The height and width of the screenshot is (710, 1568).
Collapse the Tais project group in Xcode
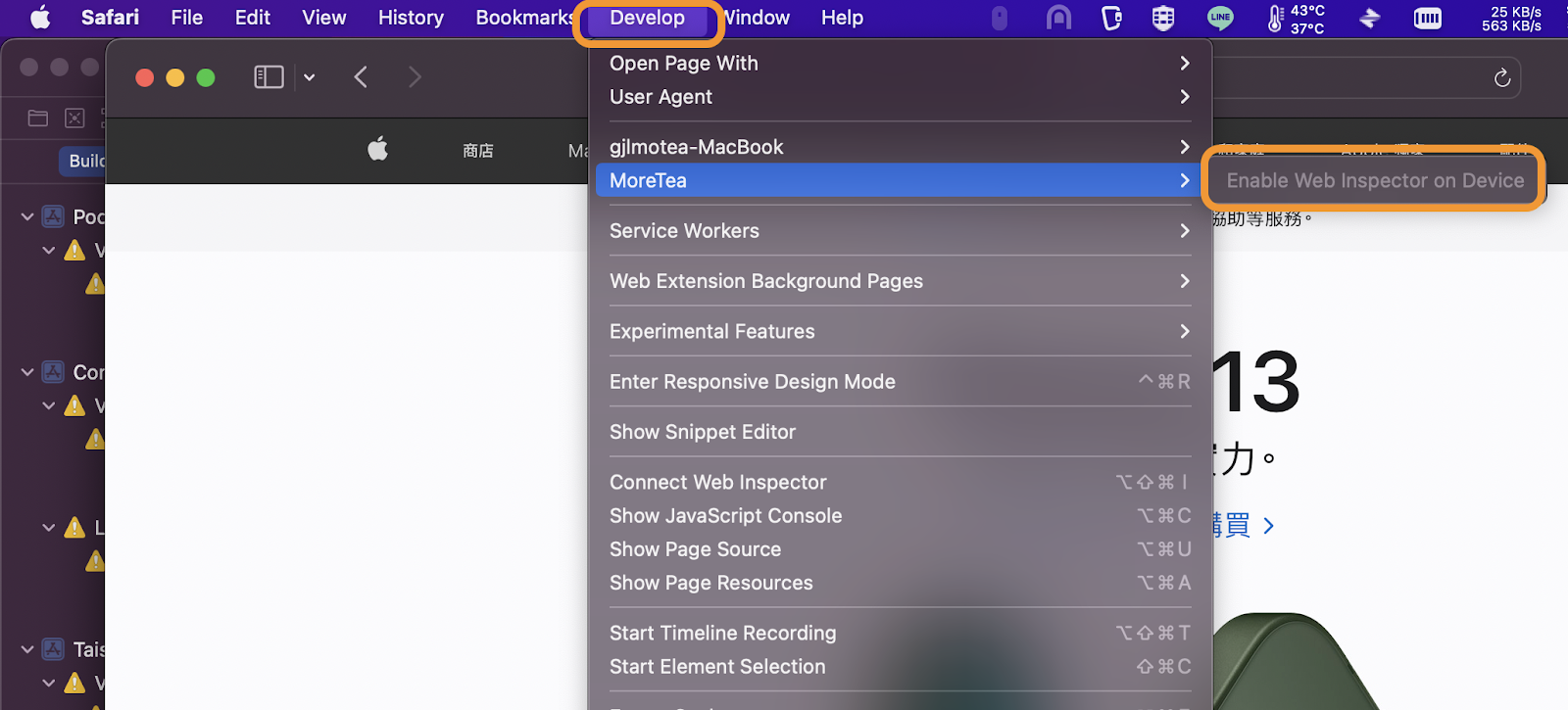pos(27,649)
